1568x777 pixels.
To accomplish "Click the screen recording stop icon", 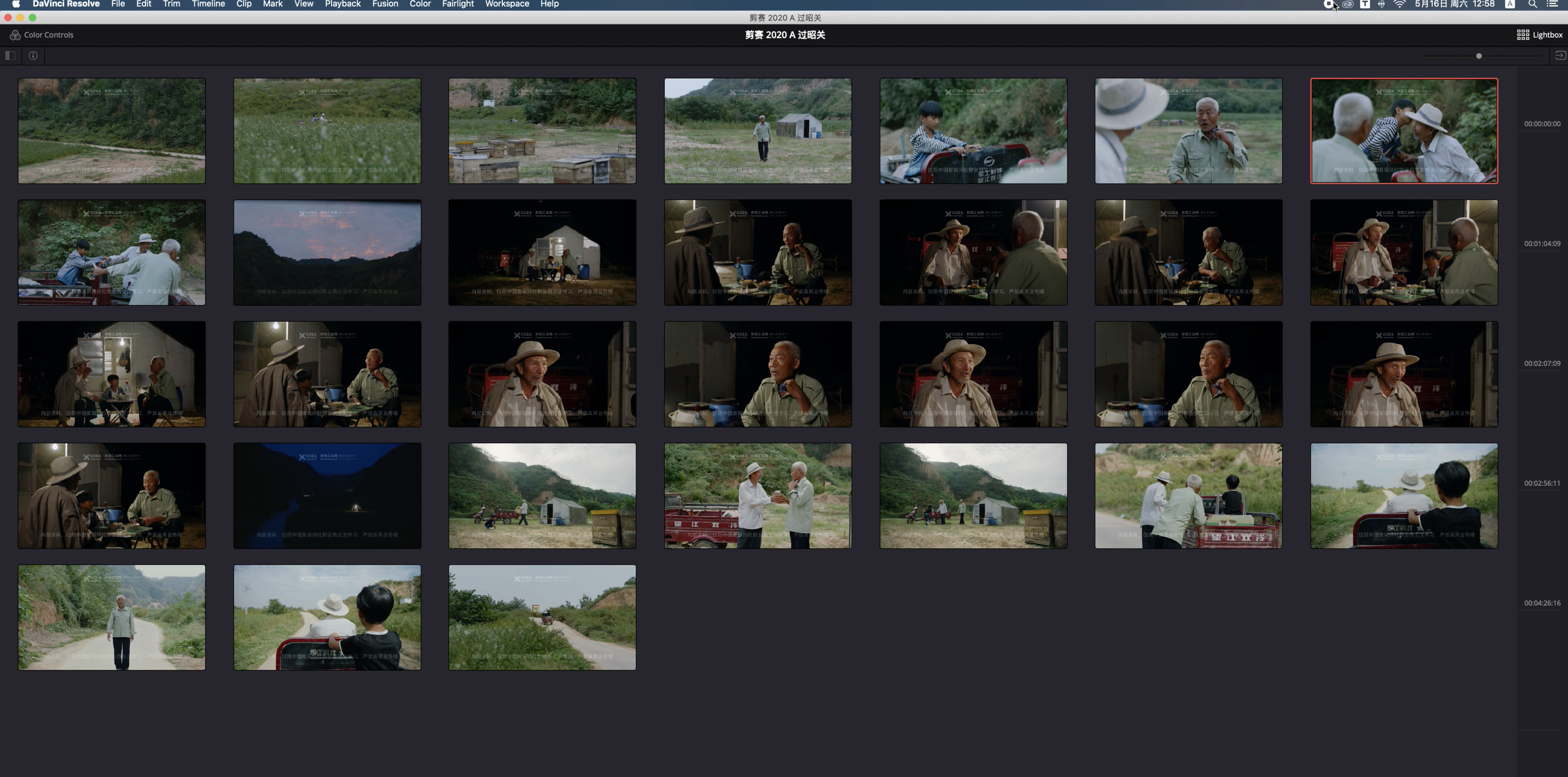I will (1328, 4).
